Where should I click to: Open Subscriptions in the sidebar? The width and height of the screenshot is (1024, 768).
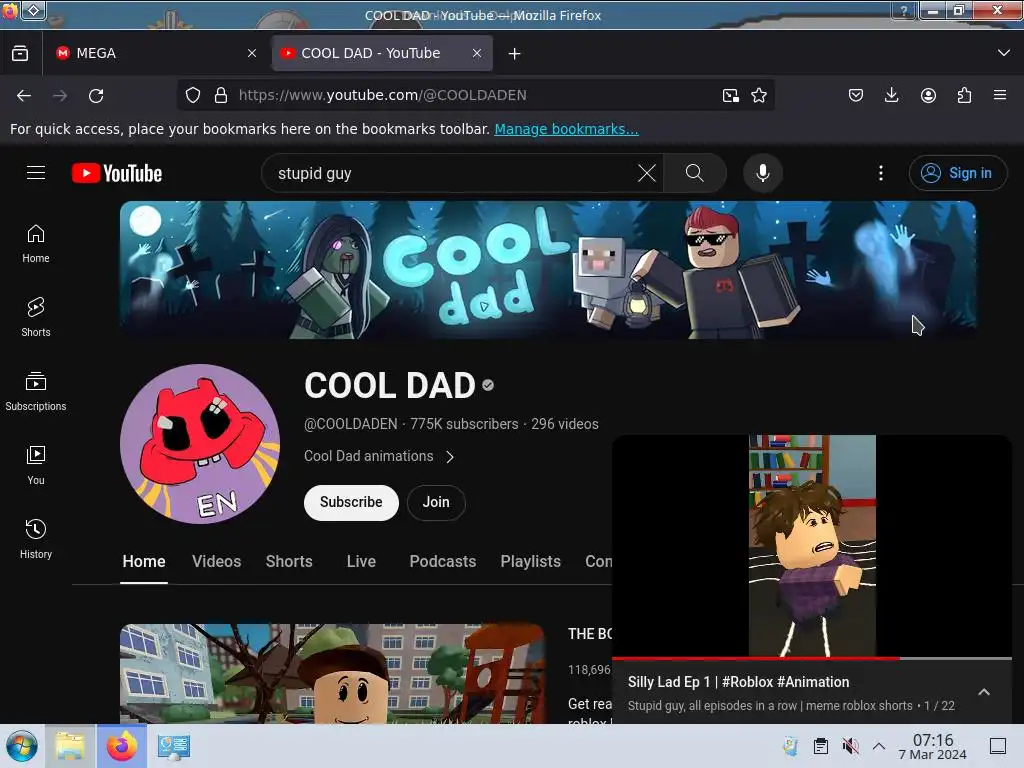point(36,391)
